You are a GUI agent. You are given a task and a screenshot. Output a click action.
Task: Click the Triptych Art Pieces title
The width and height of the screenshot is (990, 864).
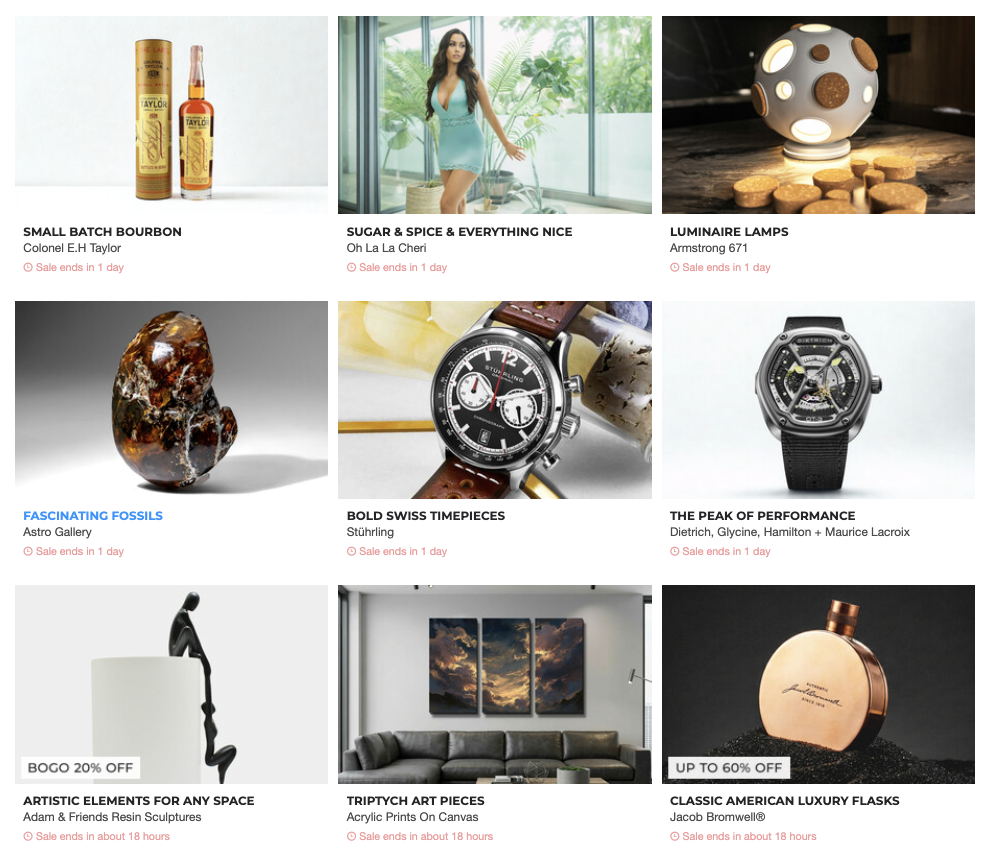(x=415, y=801)
